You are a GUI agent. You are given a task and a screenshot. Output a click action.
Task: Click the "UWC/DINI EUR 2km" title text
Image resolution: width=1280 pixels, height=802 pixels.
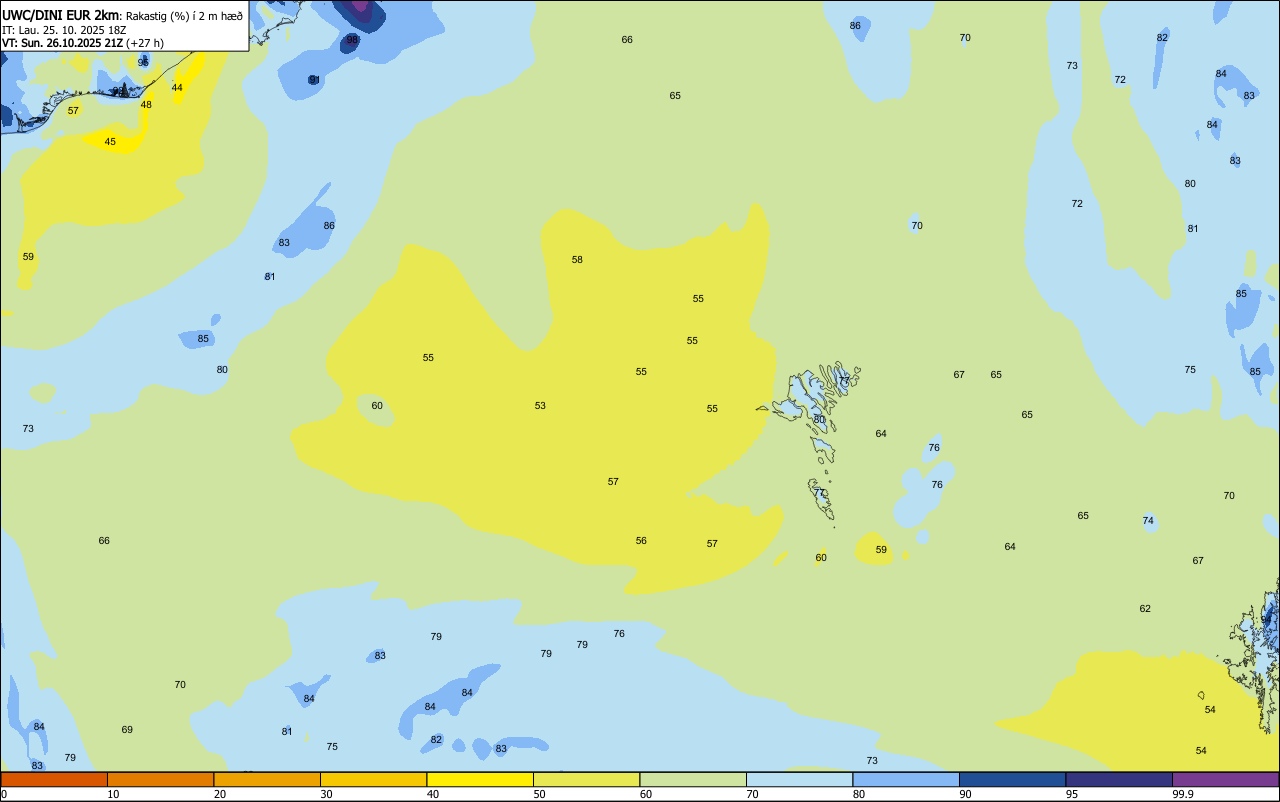pos(60,15)
